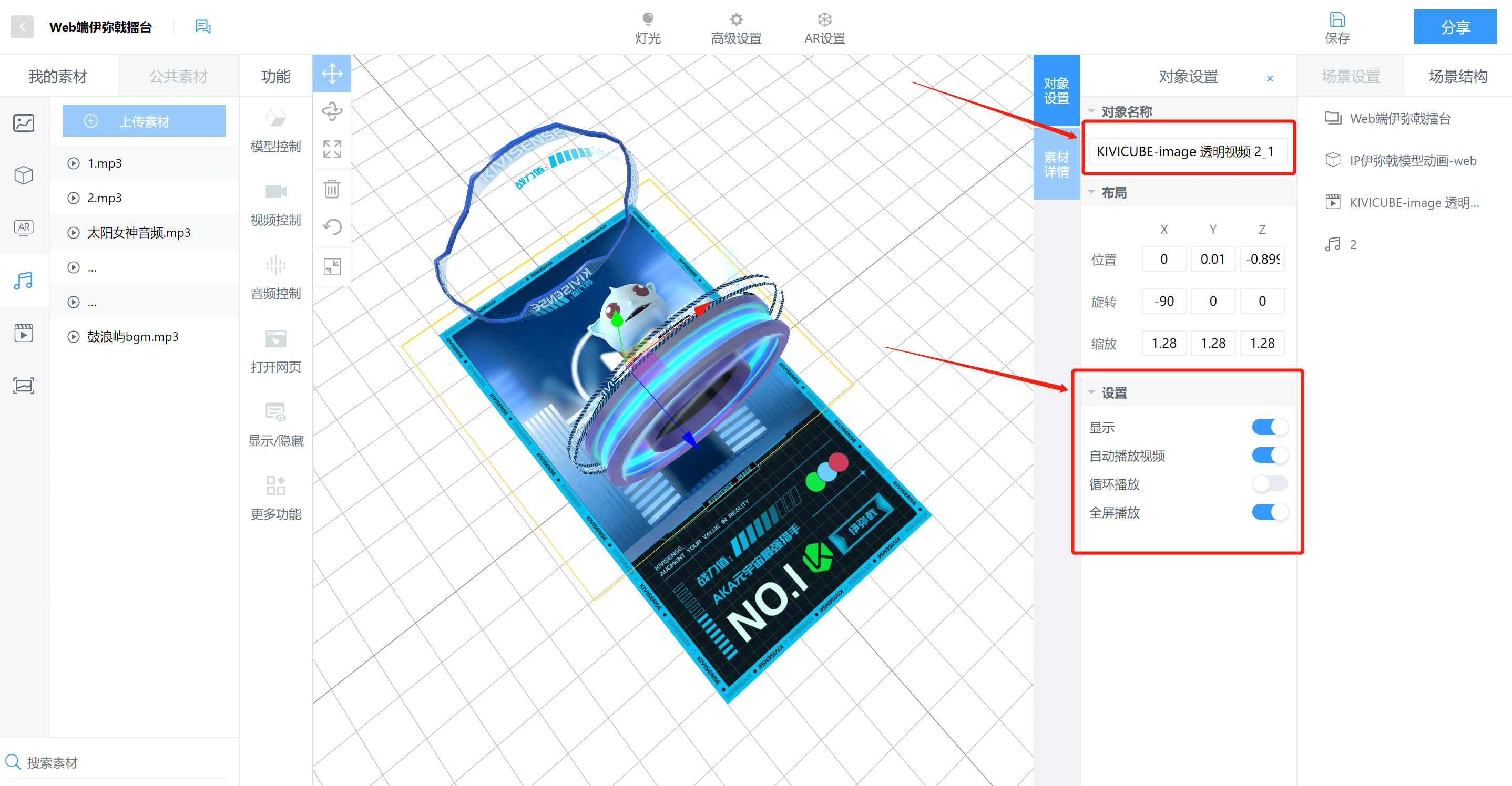The height and width of the screenshot is (786, 1512).
Task: Switch to 场景结构 tab
Action: click(1457, 76)
